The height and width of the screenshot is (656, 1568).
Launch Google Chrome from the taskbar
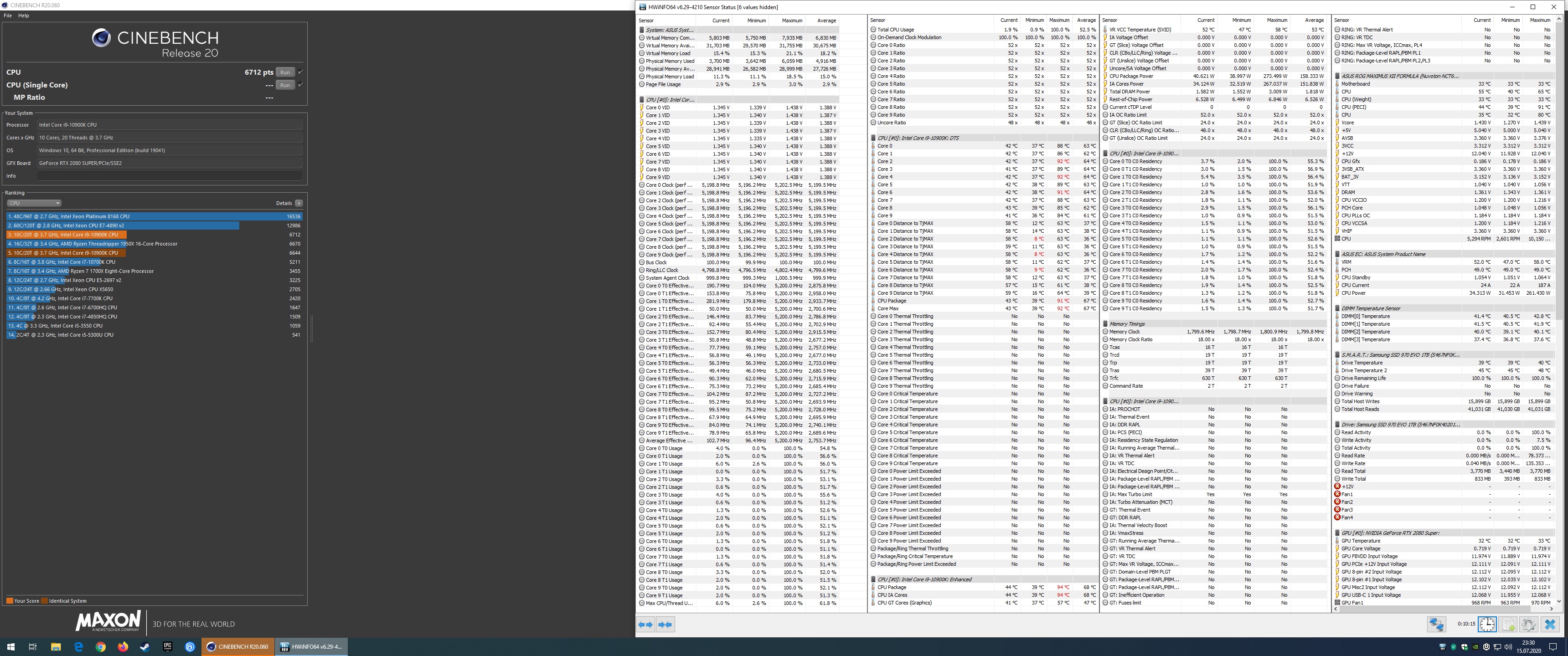[x=101, y=647]
